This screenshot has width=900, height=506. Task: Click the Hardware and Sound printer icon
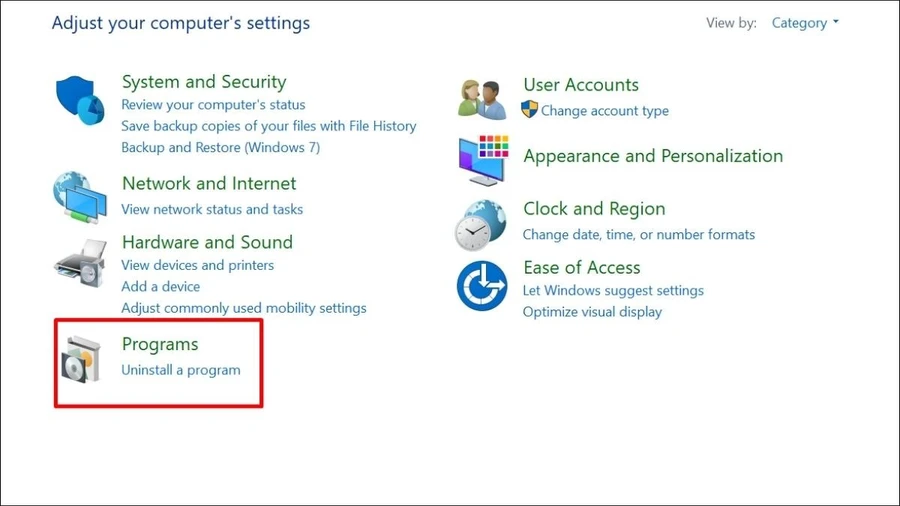tap(80, 264)
